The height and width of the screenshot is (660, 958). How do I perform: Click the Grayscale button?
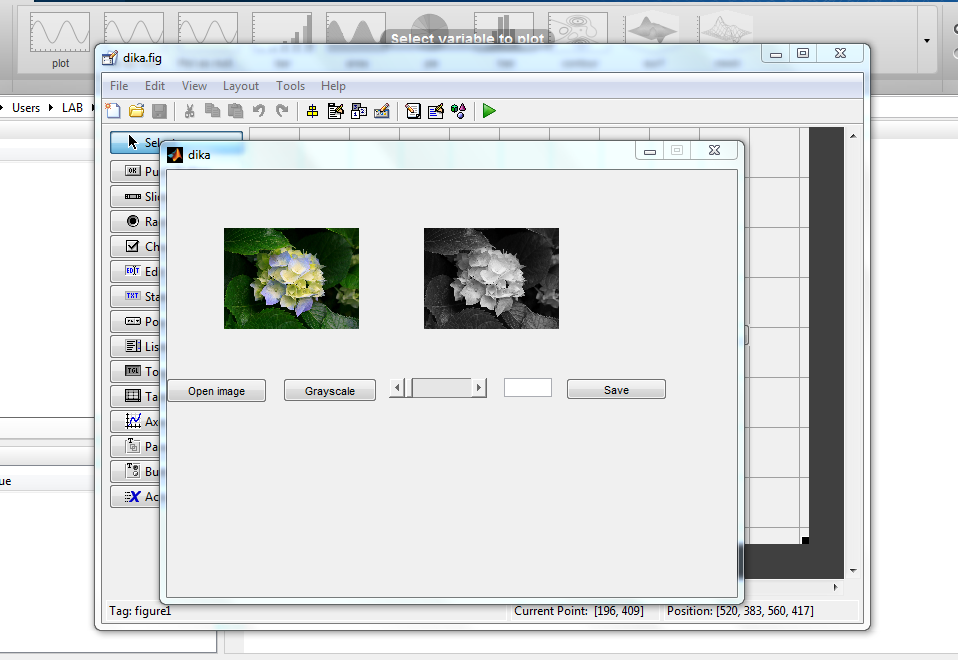330,391
